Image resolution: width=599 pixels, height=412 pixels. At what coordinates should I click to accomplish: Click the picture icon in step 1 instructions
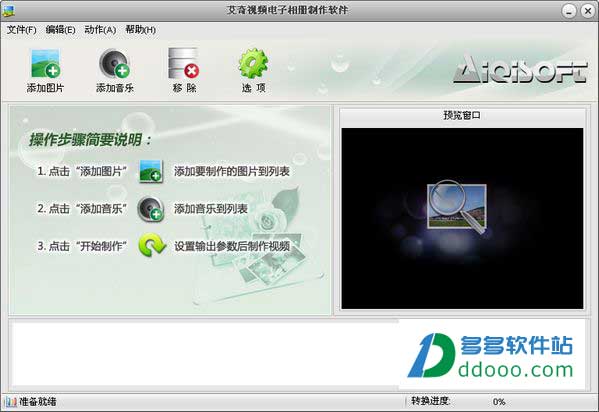pos(151,171)
